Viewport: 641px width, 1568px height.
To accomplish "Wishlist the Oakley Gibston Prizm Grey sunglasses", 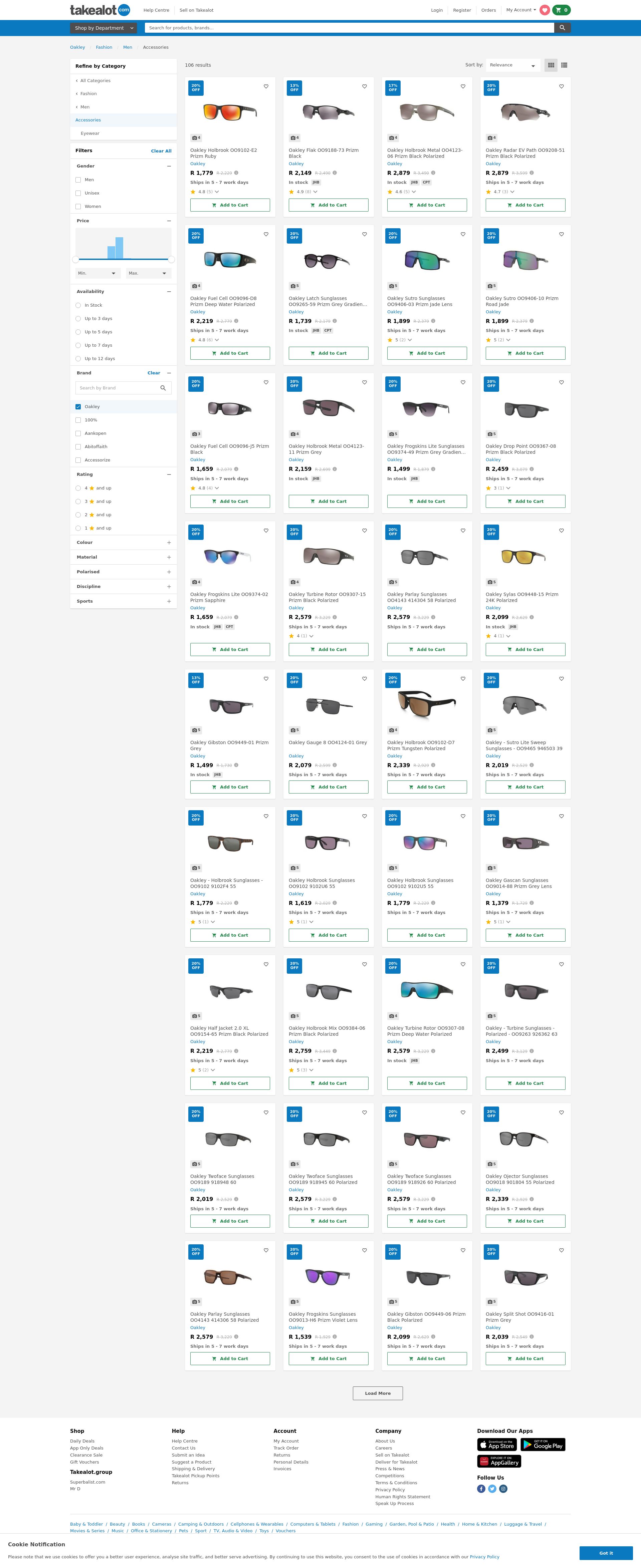I will (x=266, y=679).
